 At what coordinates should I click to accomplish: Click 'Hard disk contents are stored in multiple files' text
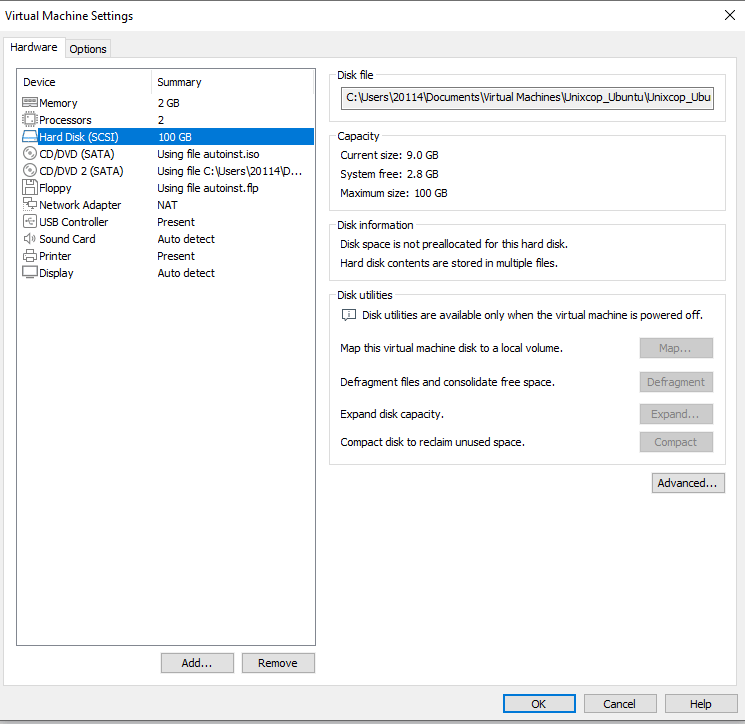(449, 263)
